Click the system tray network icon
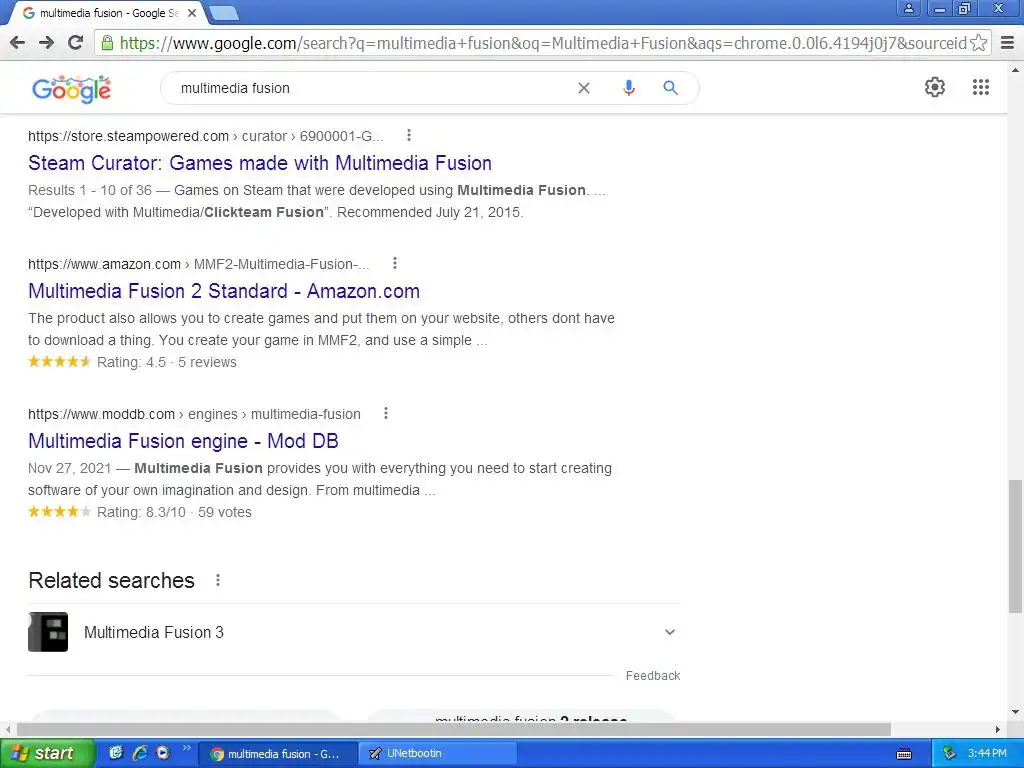The image size is (1024, 768). [x=949, y=753]
